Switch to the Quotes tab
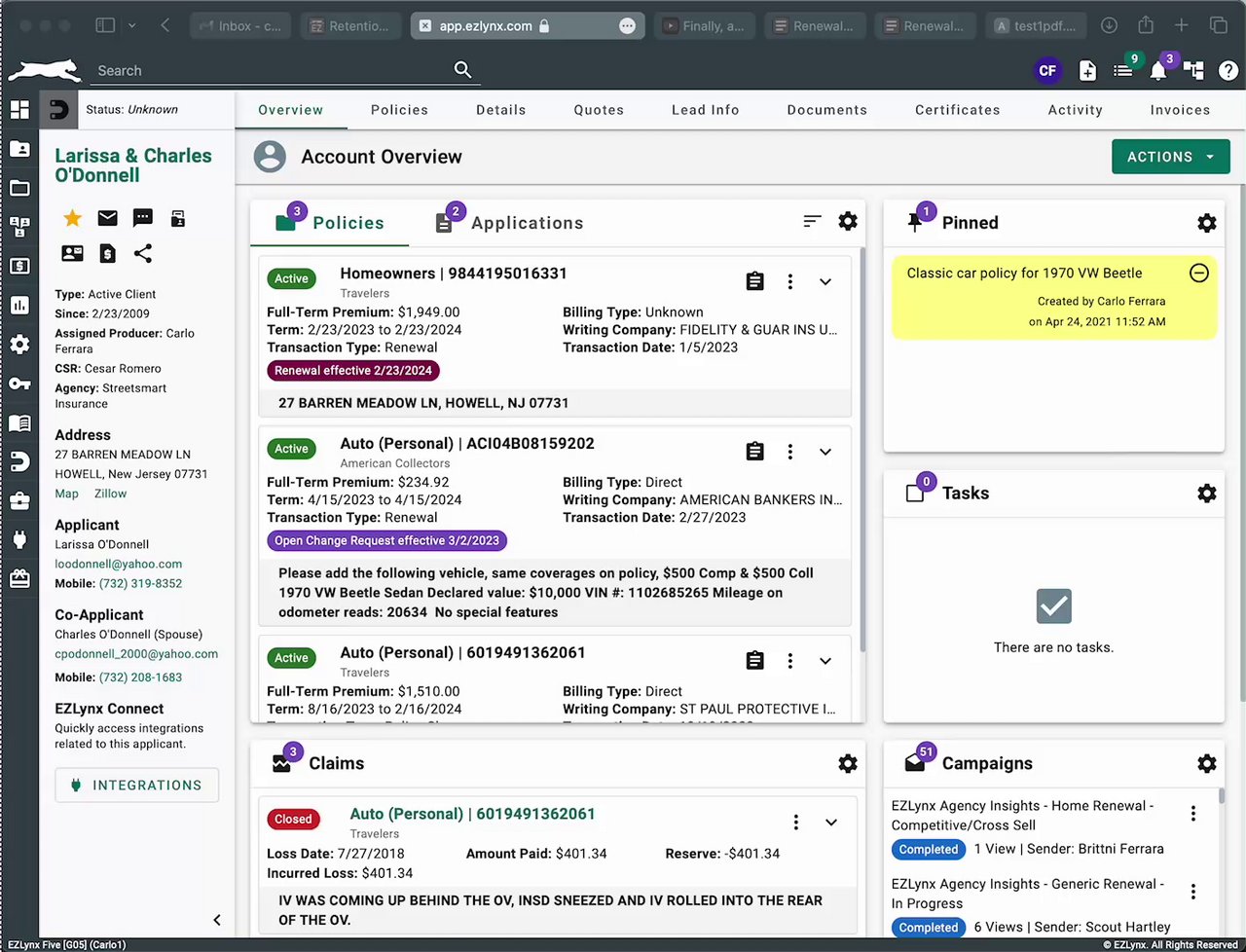Viewport: 1246px width, 952px height. coord(599,110)
